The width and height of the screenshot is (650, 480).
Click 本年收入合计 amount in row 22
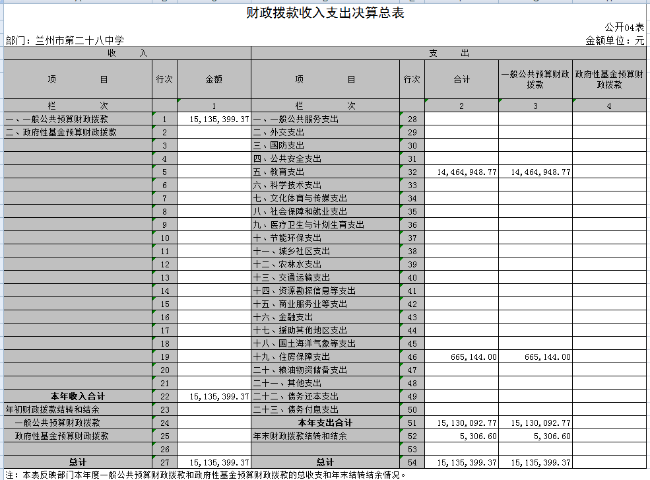(214, 396)
